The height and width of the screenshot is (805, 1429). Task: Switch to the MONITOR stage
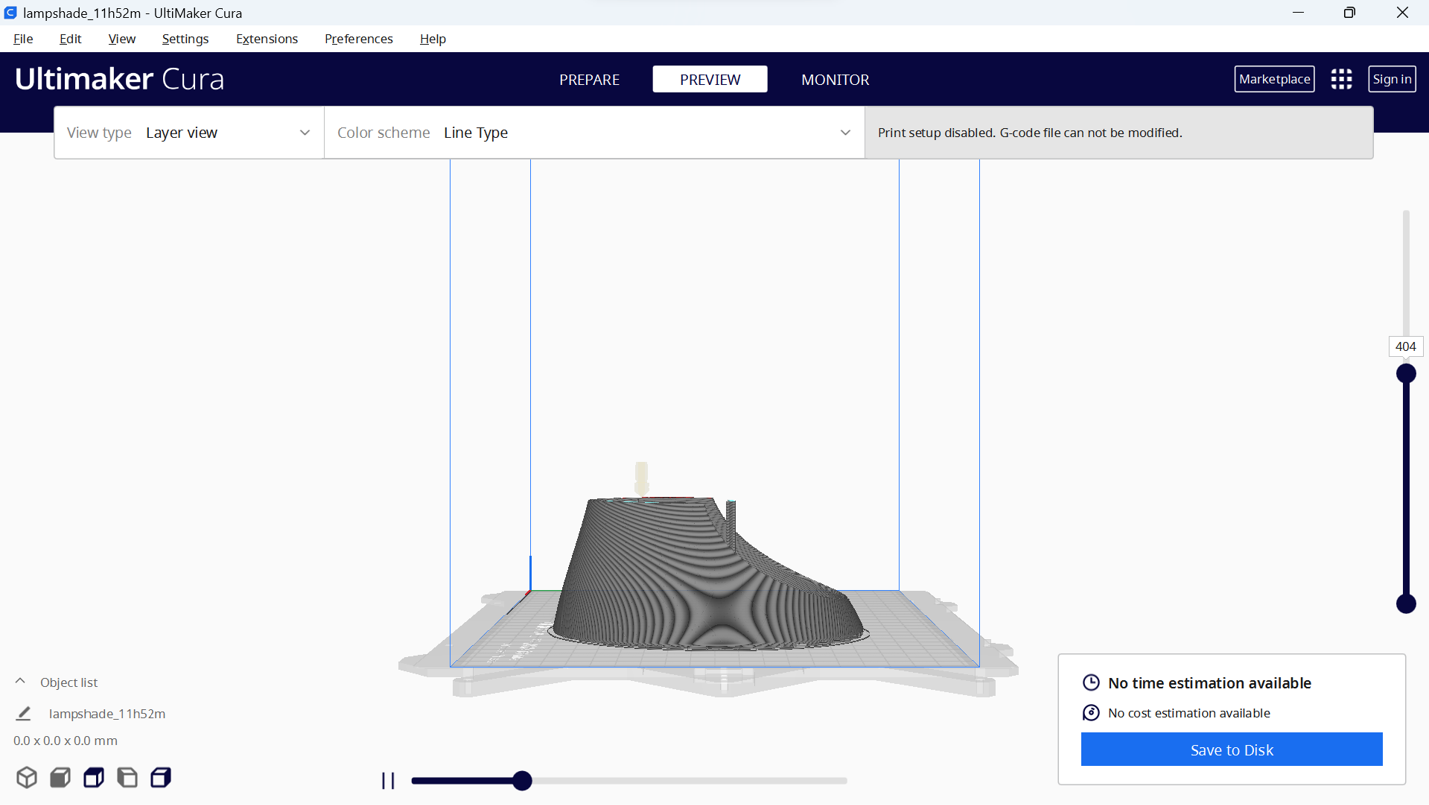[835, 79]
